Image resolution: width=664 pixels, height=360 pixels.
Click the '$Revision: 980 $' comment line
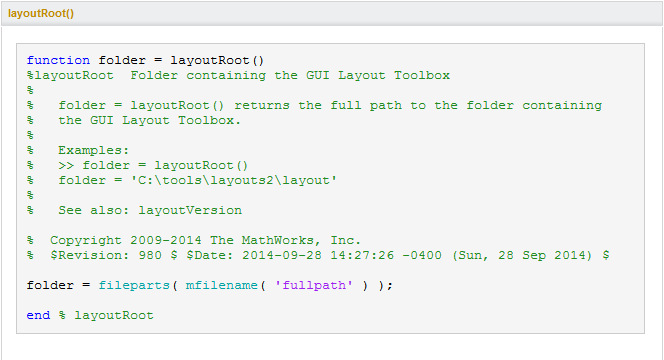click(x=318, y=255)
